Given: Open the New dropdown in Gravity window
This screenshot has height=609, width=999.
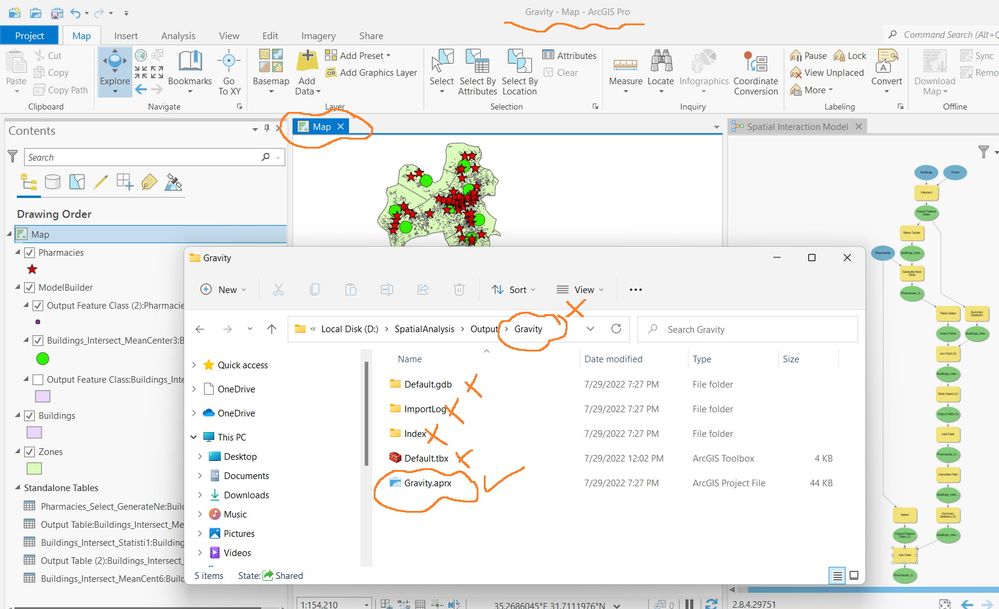Looking at the screenshot, I should pos(222,289).
